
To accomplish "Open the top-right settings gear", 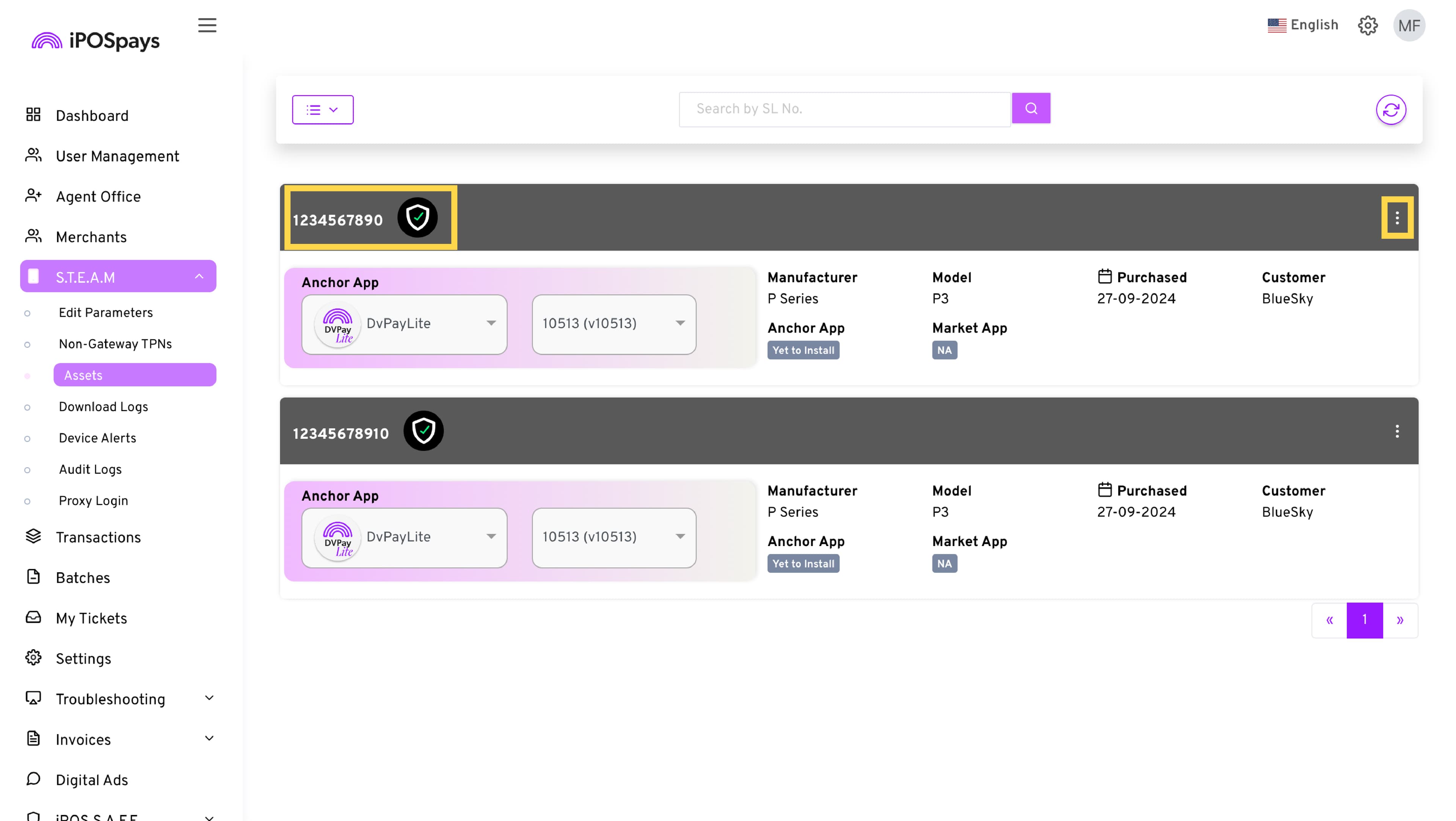I will 1367,25.
